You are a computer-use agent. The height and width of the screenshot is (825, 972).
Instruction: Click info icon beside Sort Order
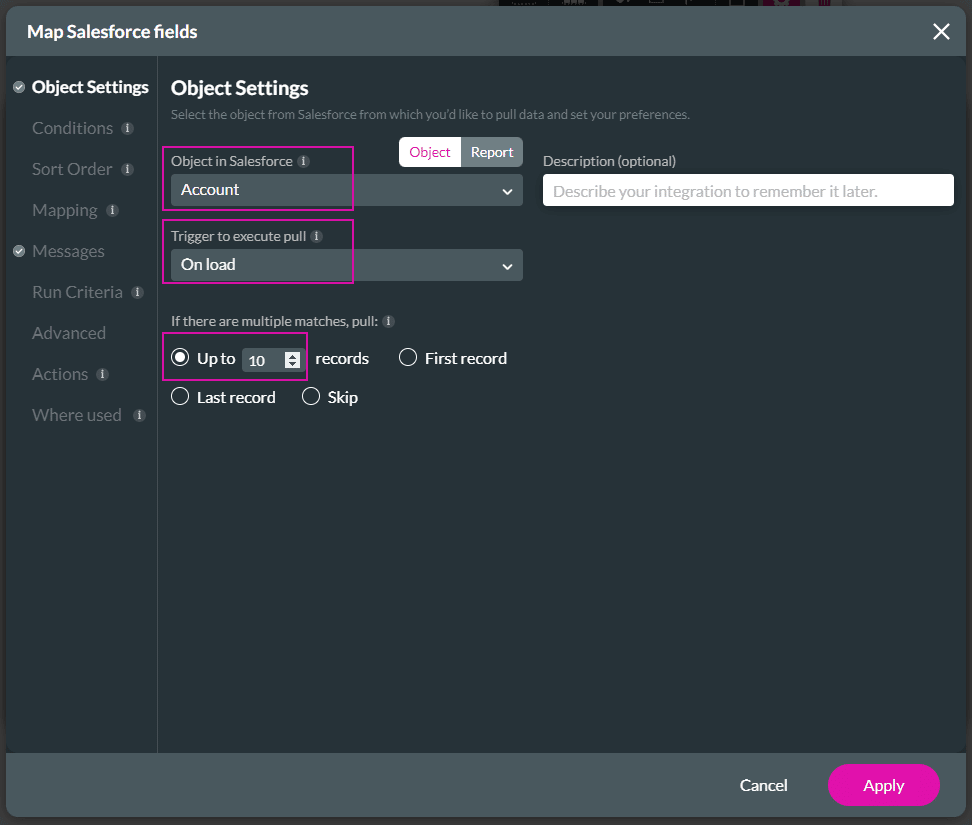tap(127, 170)
